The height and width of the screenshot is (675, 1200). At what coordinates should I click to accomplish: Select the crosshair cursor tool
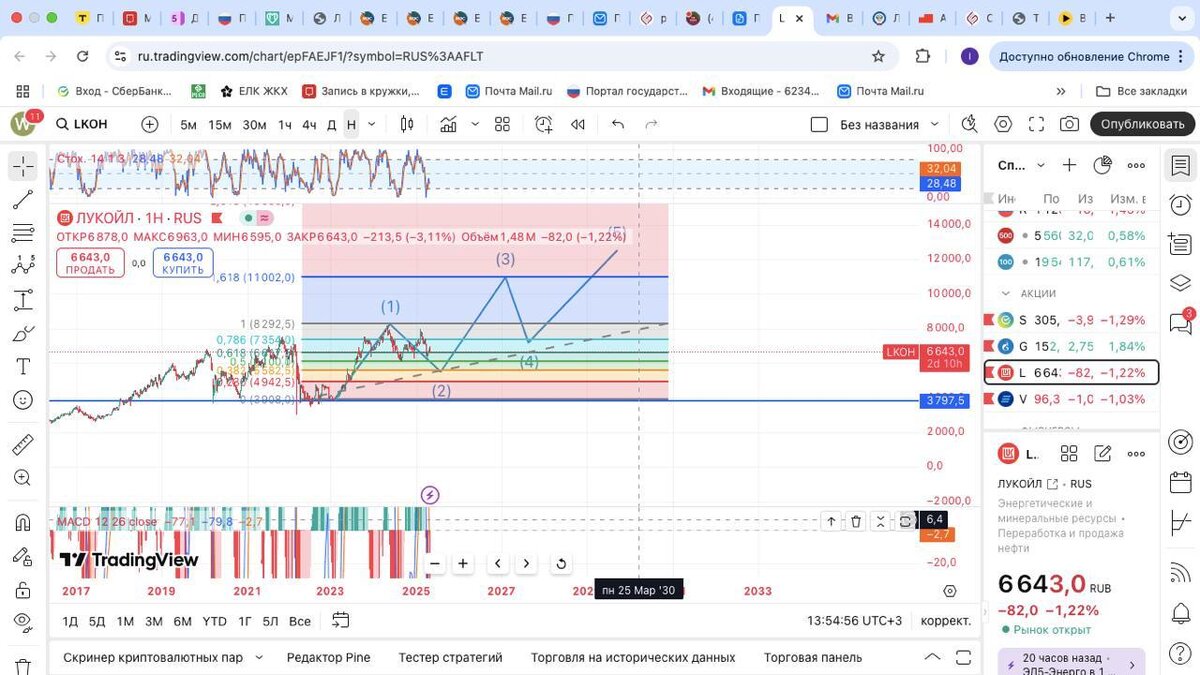23,165
